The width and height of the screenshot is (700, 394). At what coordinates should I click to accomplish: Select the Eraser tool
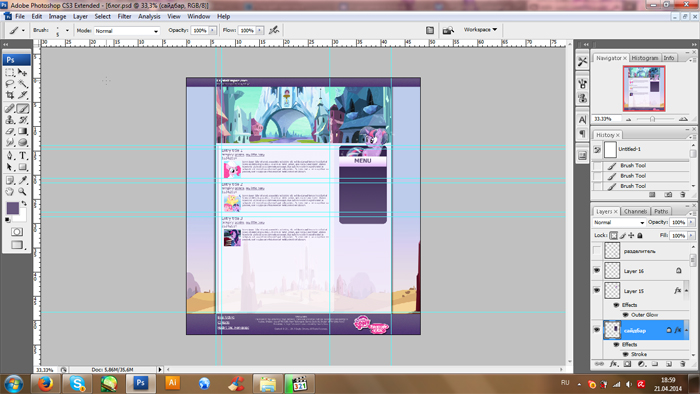(10, 131)
